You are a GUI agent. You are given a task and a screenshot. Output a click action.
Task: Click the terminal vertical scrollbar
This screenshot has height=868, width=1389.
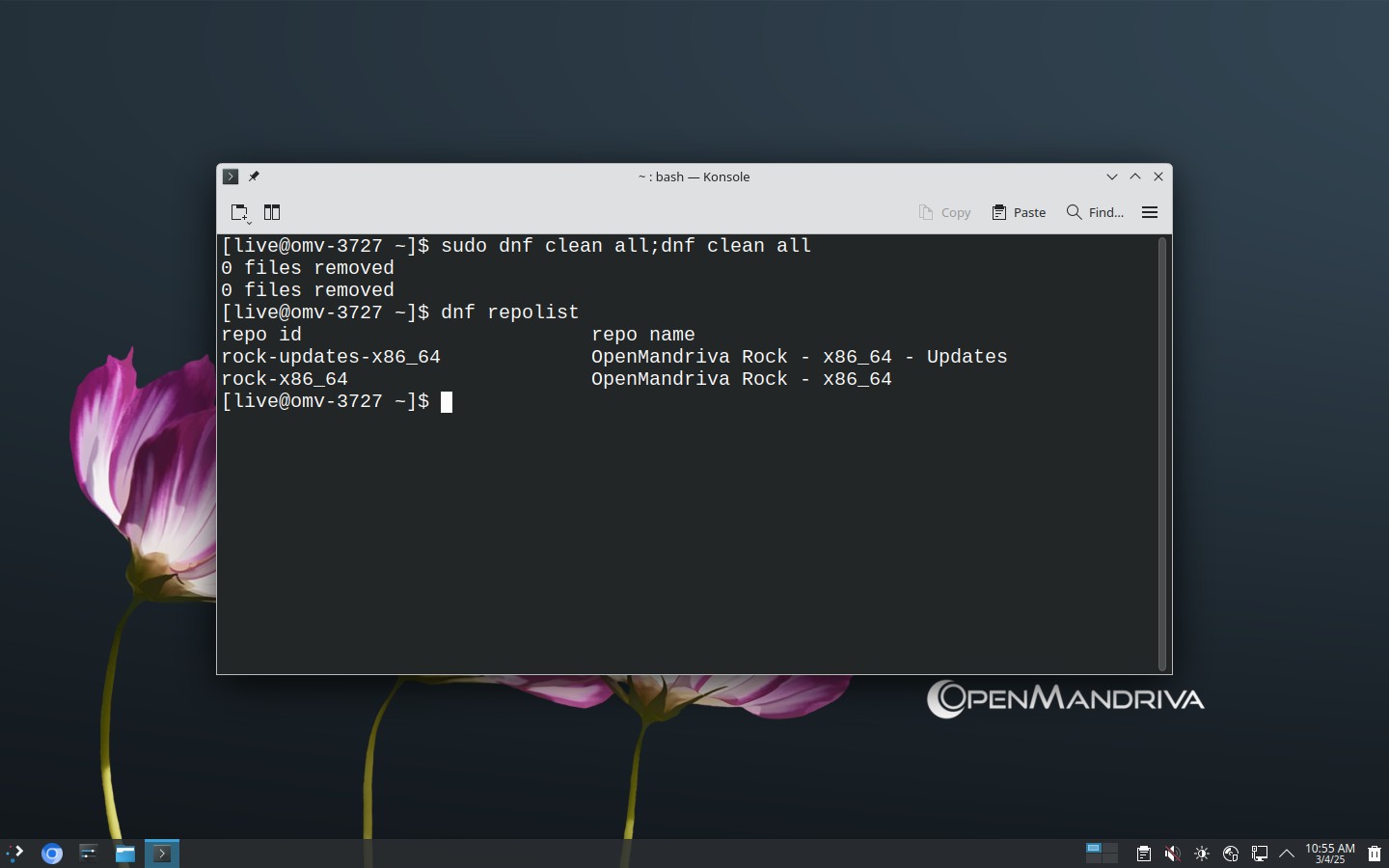pyautogui.click(x=1162, y=453)
